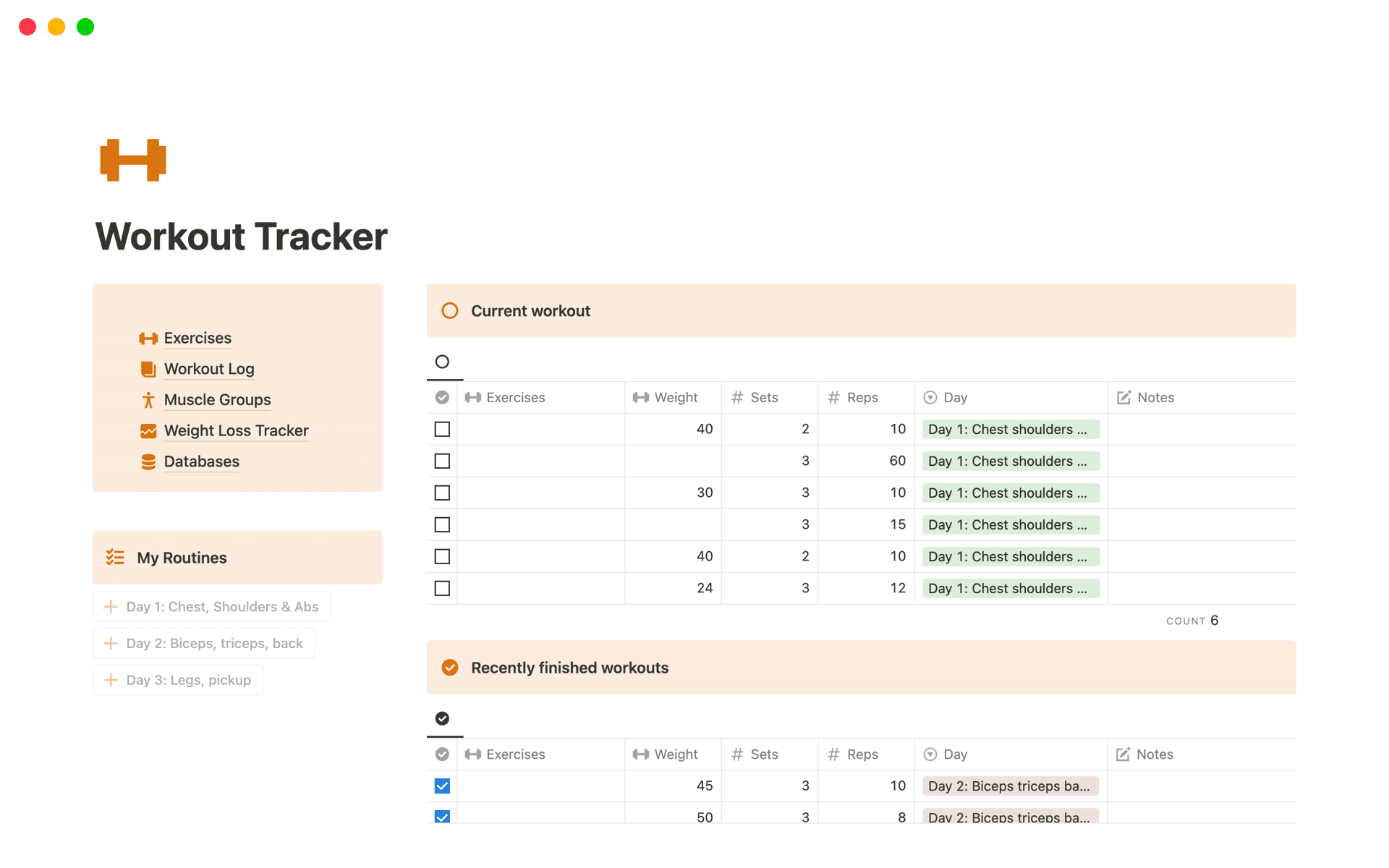1389x868 pixels.
Task: Click the checkmark view tab above finished workouts table
Action: [442, 718]
